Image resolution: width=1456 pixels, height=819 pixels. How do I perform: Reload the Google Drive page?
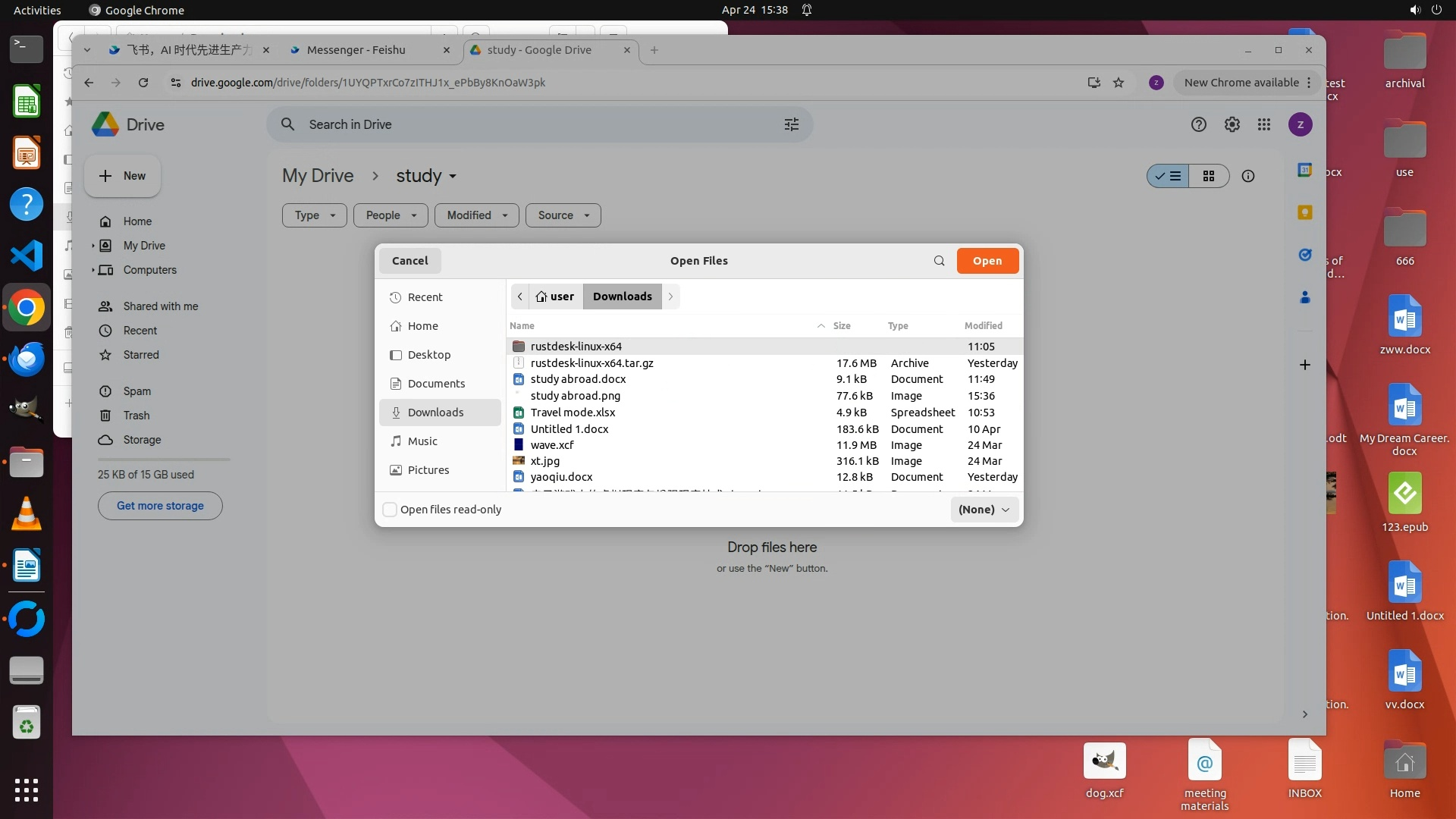[143, 83]
